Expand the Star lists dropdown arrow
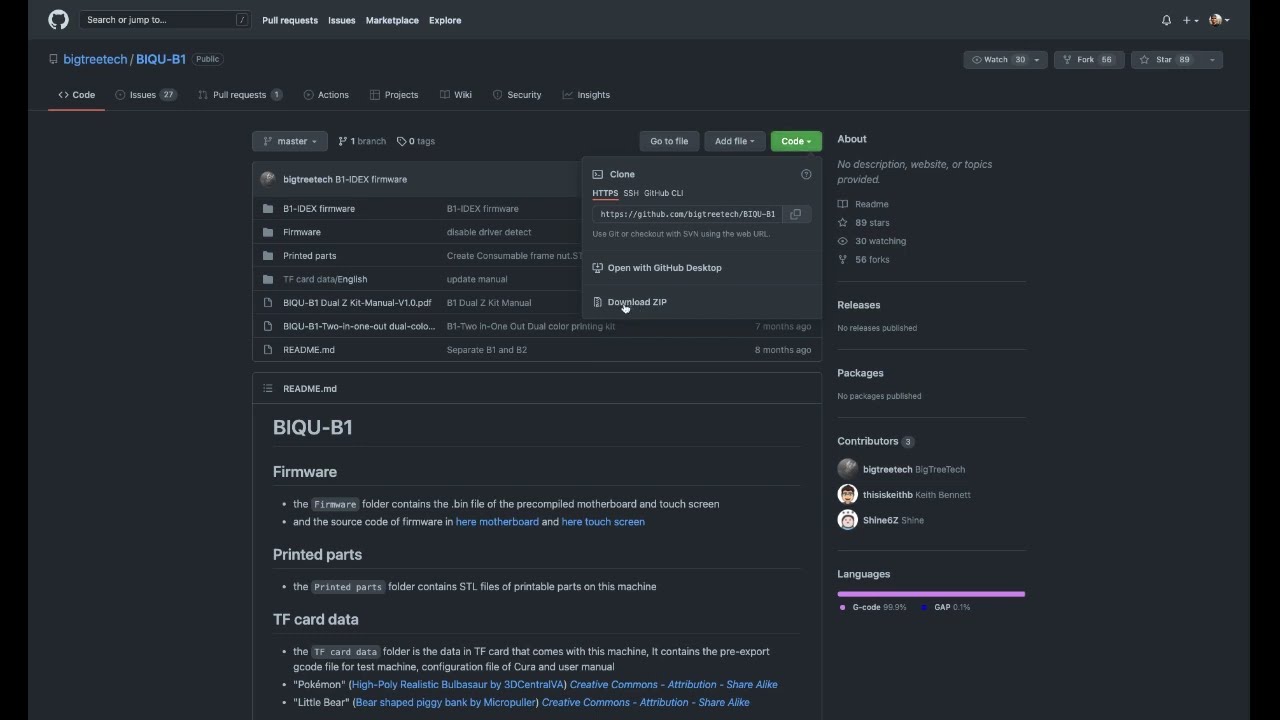 pyautogui.click(x=1212, y=60)
